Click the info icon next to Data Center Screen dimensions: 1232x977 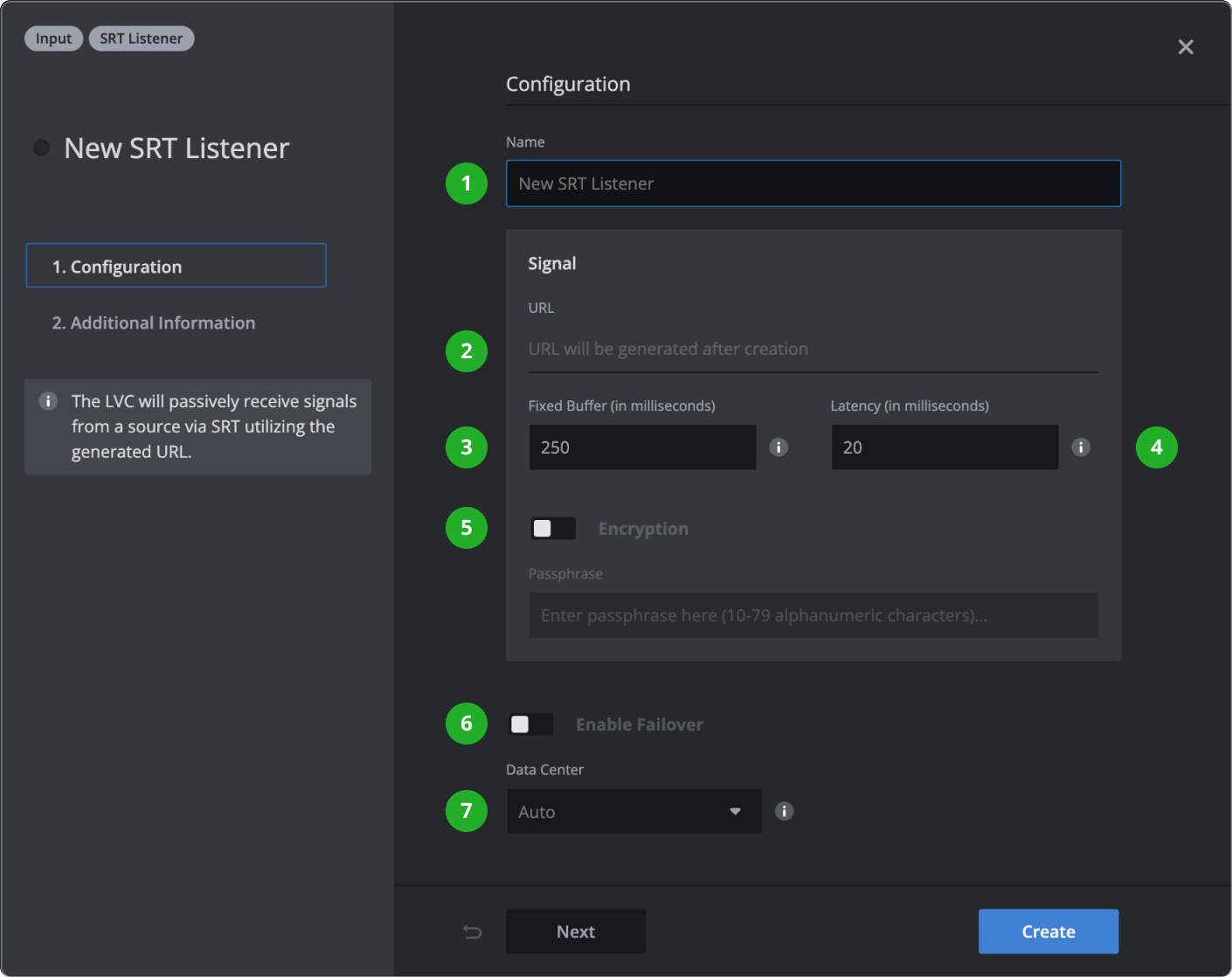[x=784, y=811]
